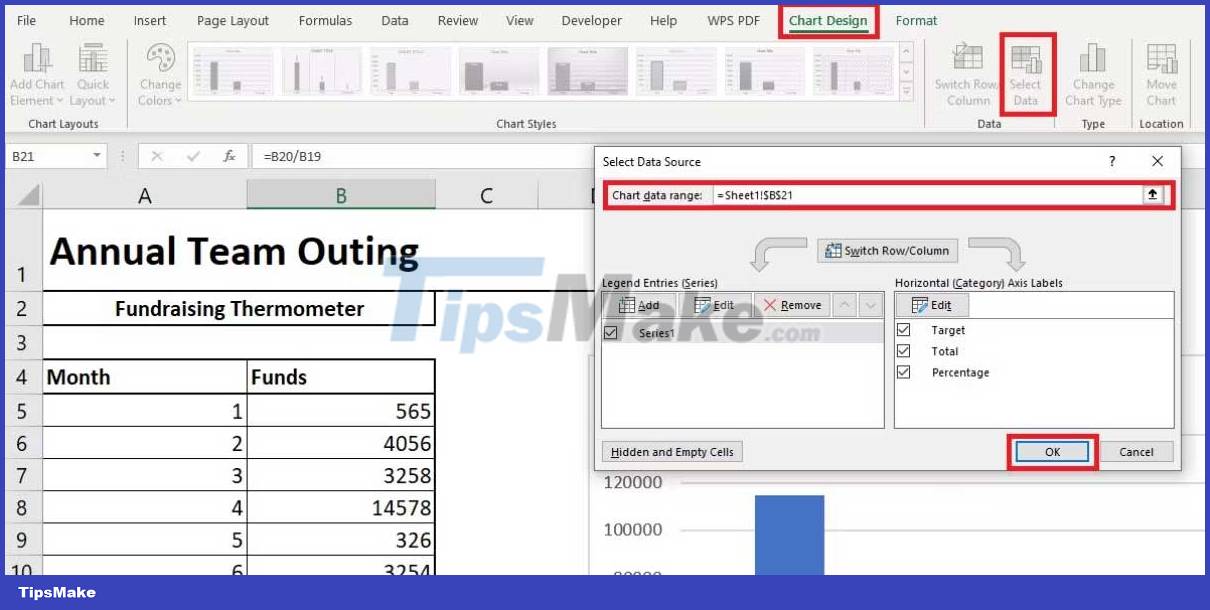Uncheck the Target axis label
The image size is (1210, 610).
coord(904,330)
